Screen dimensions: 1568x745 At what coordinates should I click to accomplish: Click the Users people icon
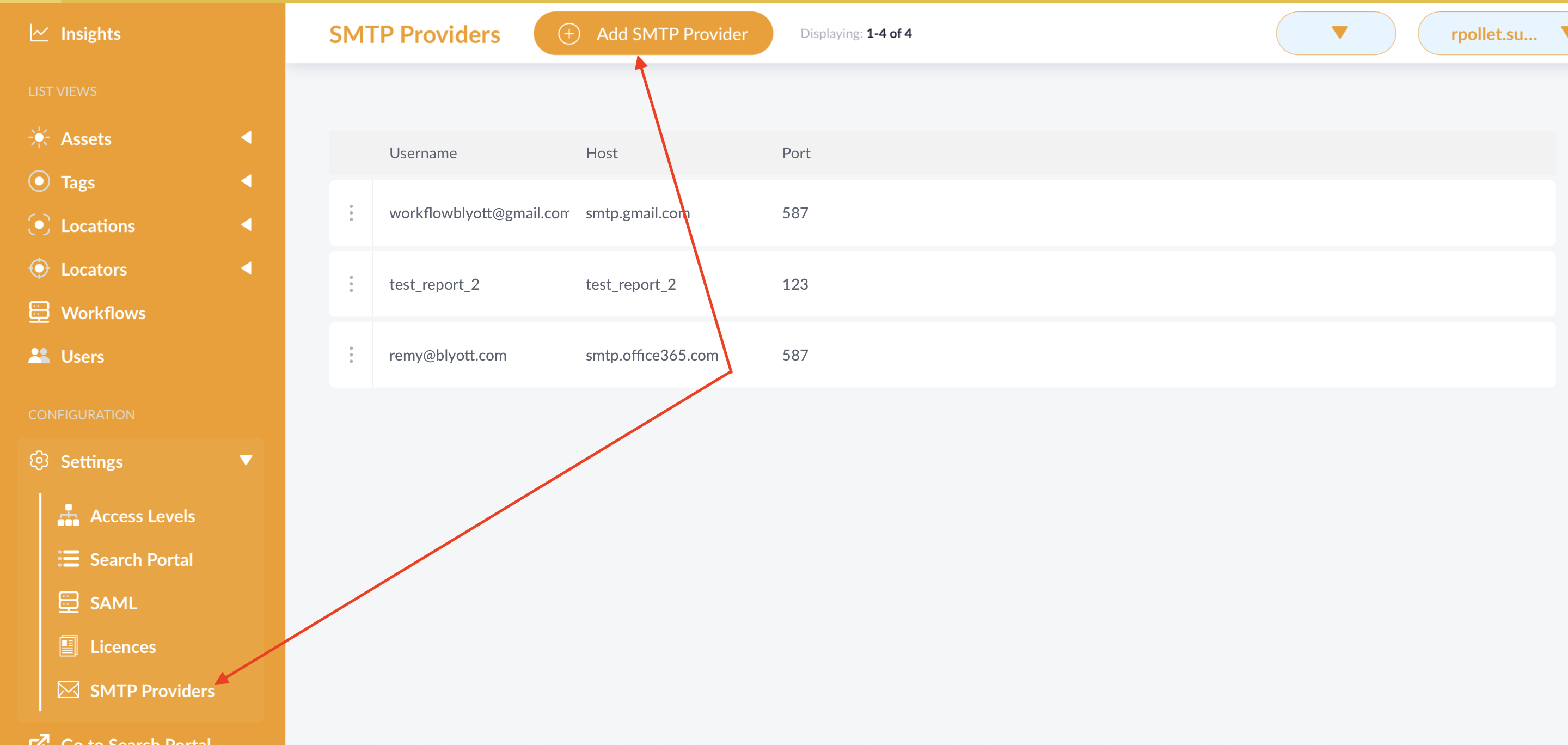tap(39, 356)
